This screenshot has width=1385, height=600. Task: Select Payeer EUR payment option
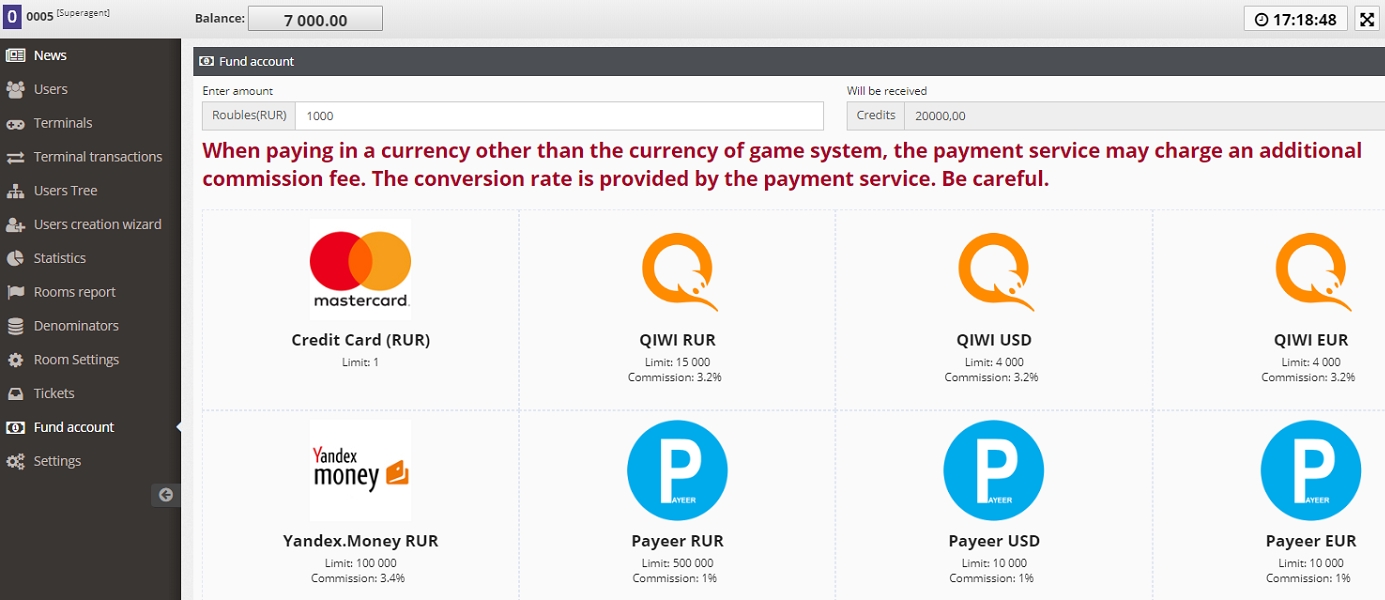1310,500
